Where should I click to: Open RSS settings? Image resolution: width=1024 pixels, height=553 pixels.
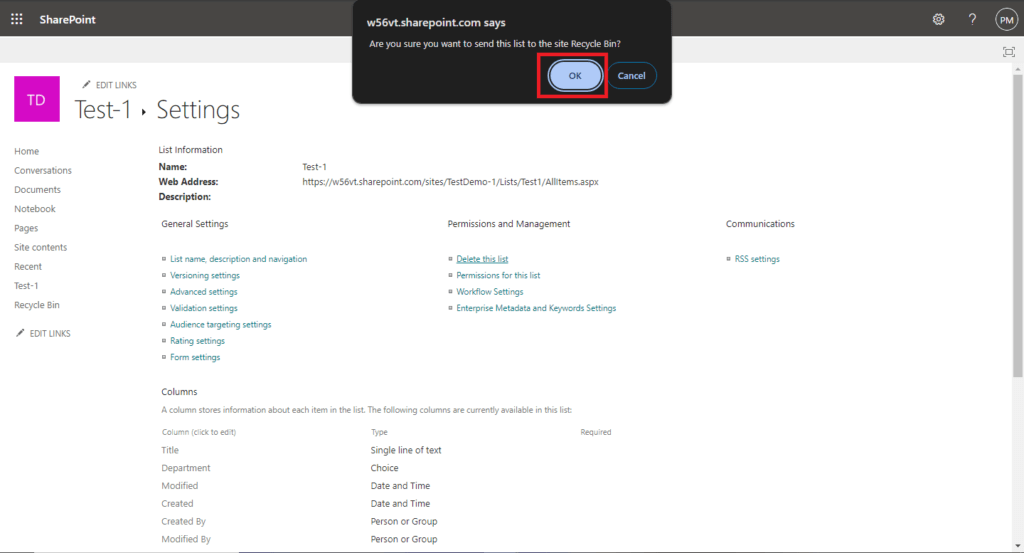[x=757, y=259]
